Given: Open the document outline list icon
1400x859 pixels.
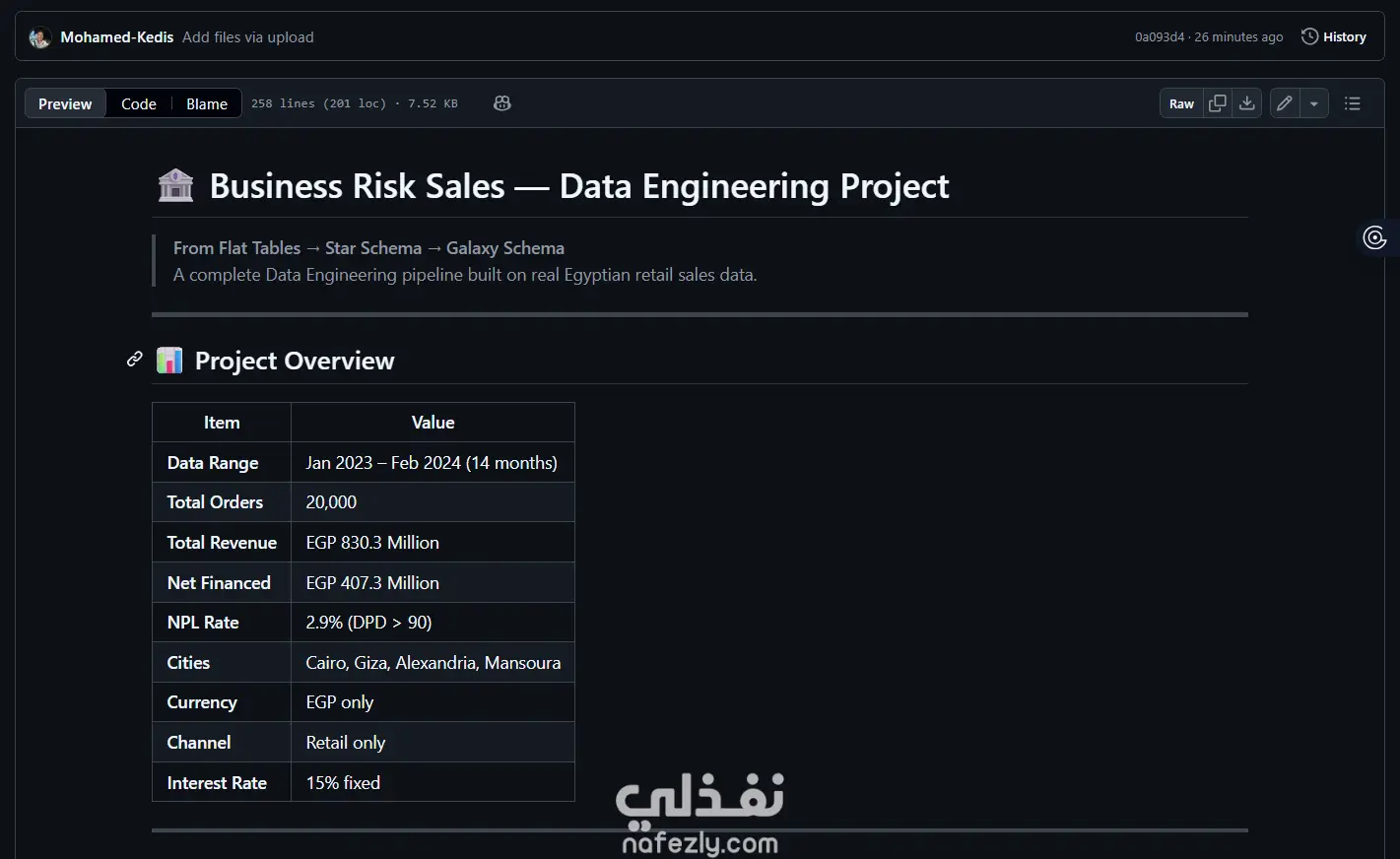Looking at the screenshot, I should coord(1353,103).
